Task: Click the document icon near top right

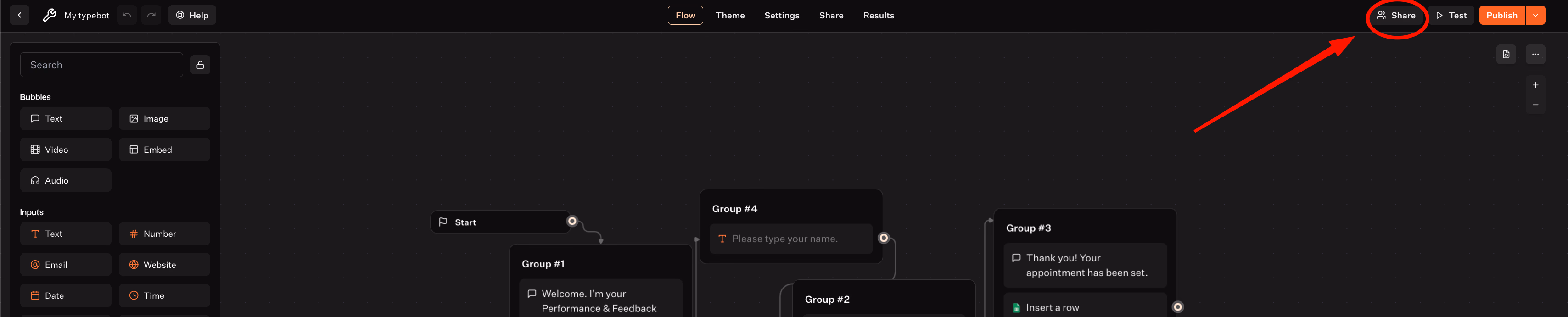Action: point(1506,55)
